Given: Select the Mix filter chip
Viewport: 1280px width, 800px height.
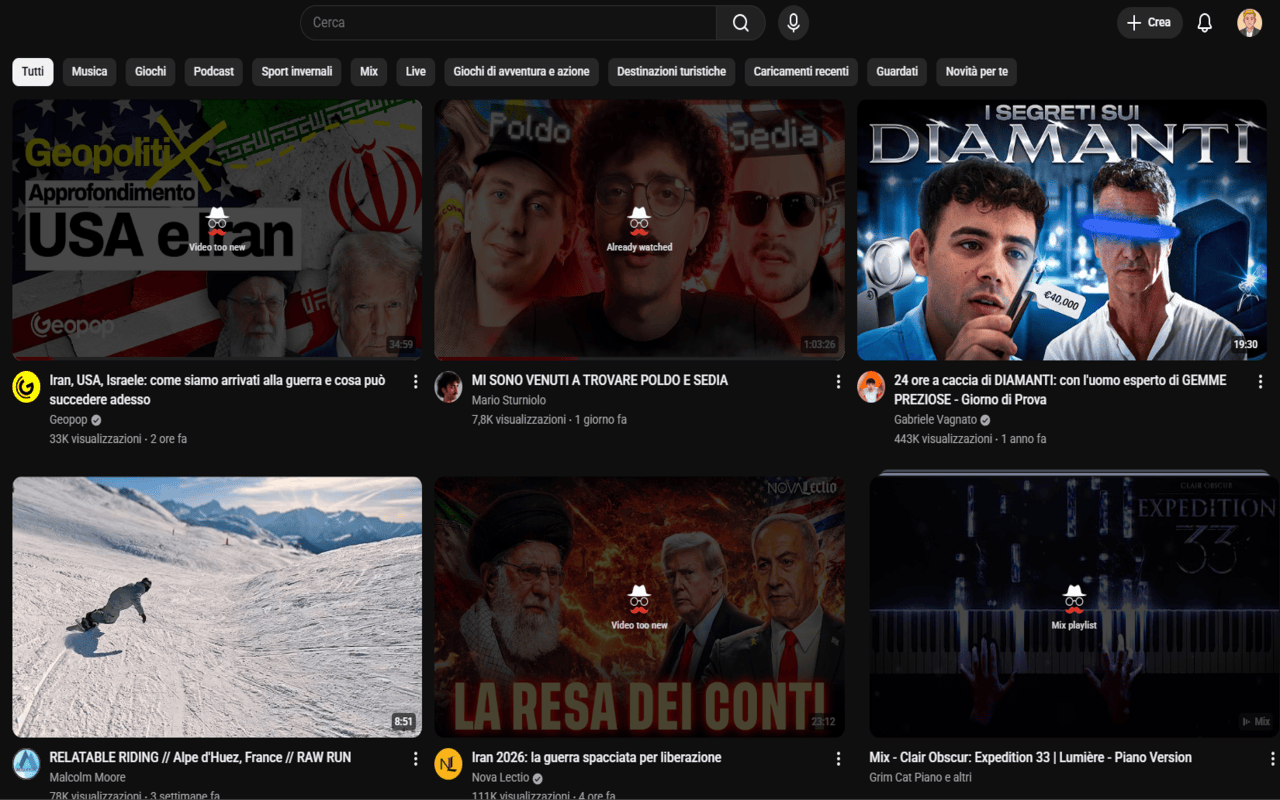Looking at the screenshot, I should pyautogui.click(x=369, y=72).
